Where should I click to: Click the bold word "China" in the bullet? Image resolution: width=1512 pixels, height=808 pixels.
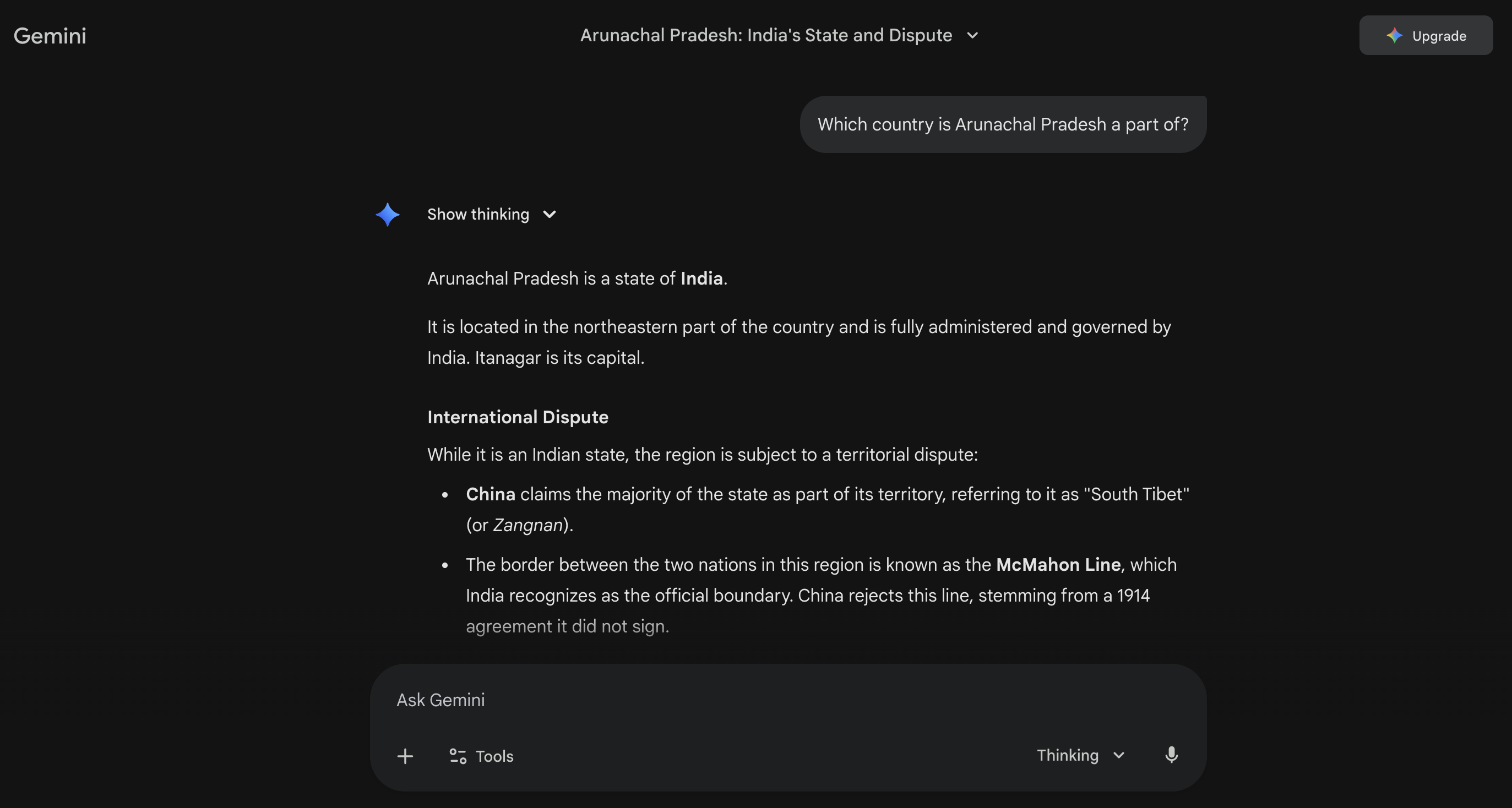(x=490, y=494)
